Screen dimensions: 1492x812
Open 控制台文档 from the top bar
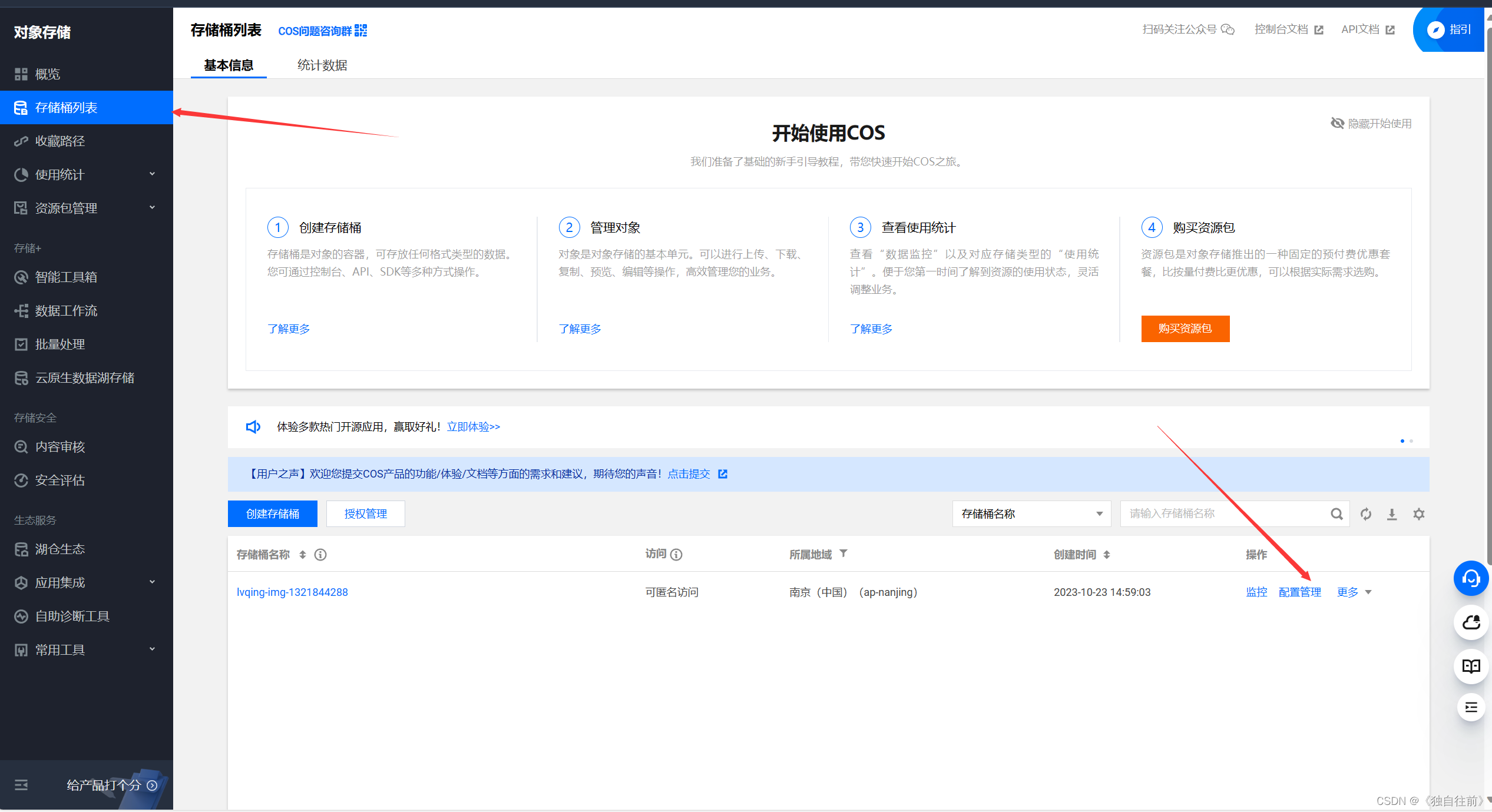tap(1281, 29)
